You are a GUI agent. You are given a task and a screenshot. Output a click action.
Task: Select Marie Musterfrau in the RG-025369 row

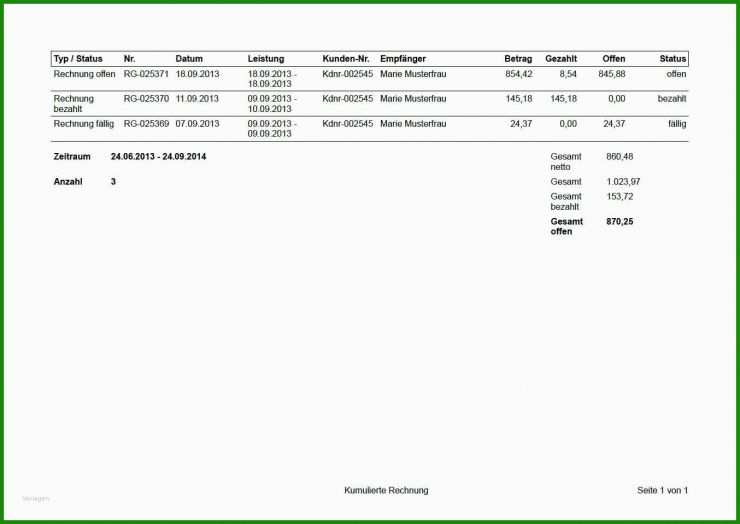click(413, 124)
